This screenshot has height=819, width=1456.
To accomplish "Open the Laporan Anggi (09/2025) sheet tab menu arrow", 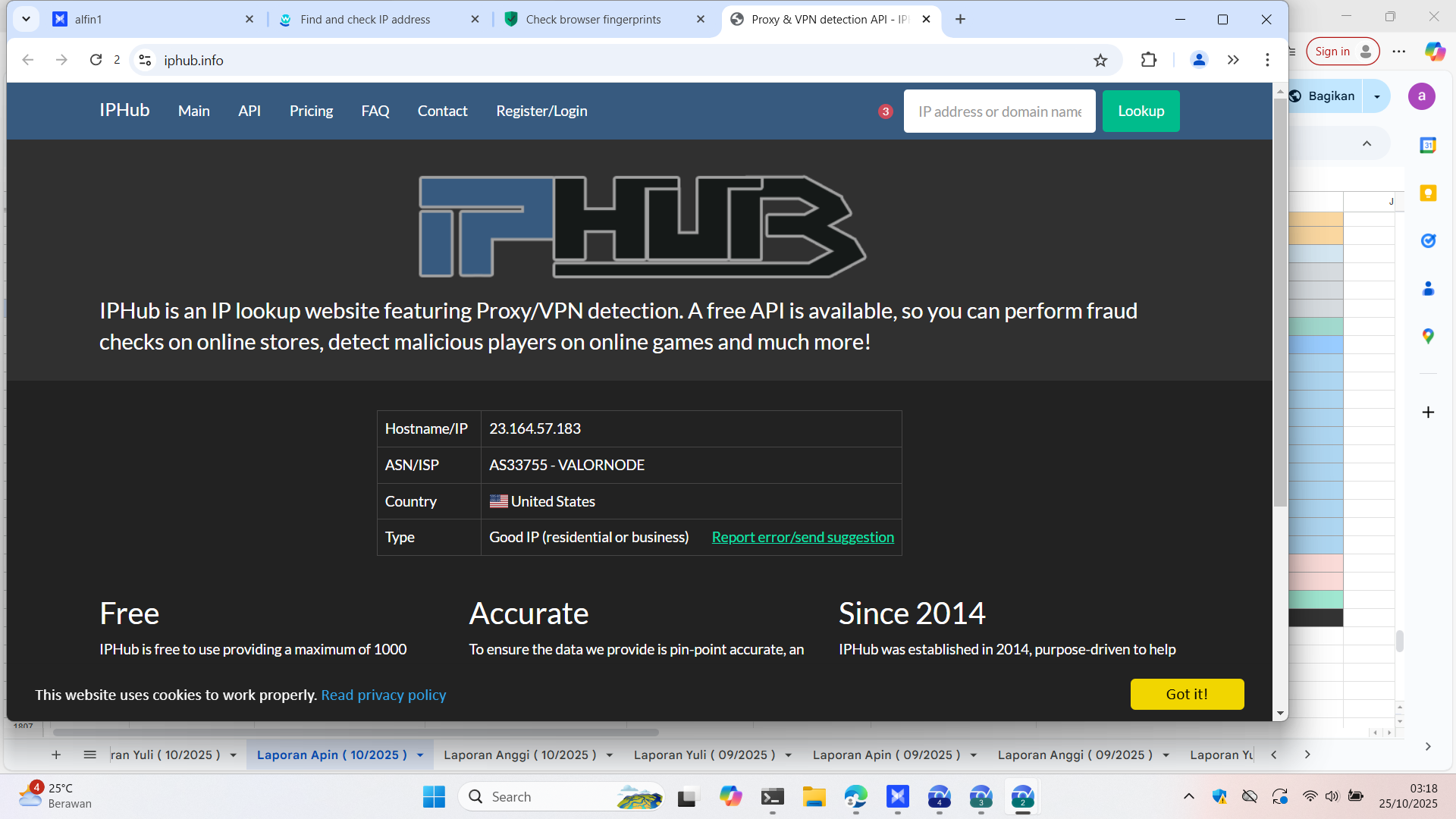I will 1166,755.
